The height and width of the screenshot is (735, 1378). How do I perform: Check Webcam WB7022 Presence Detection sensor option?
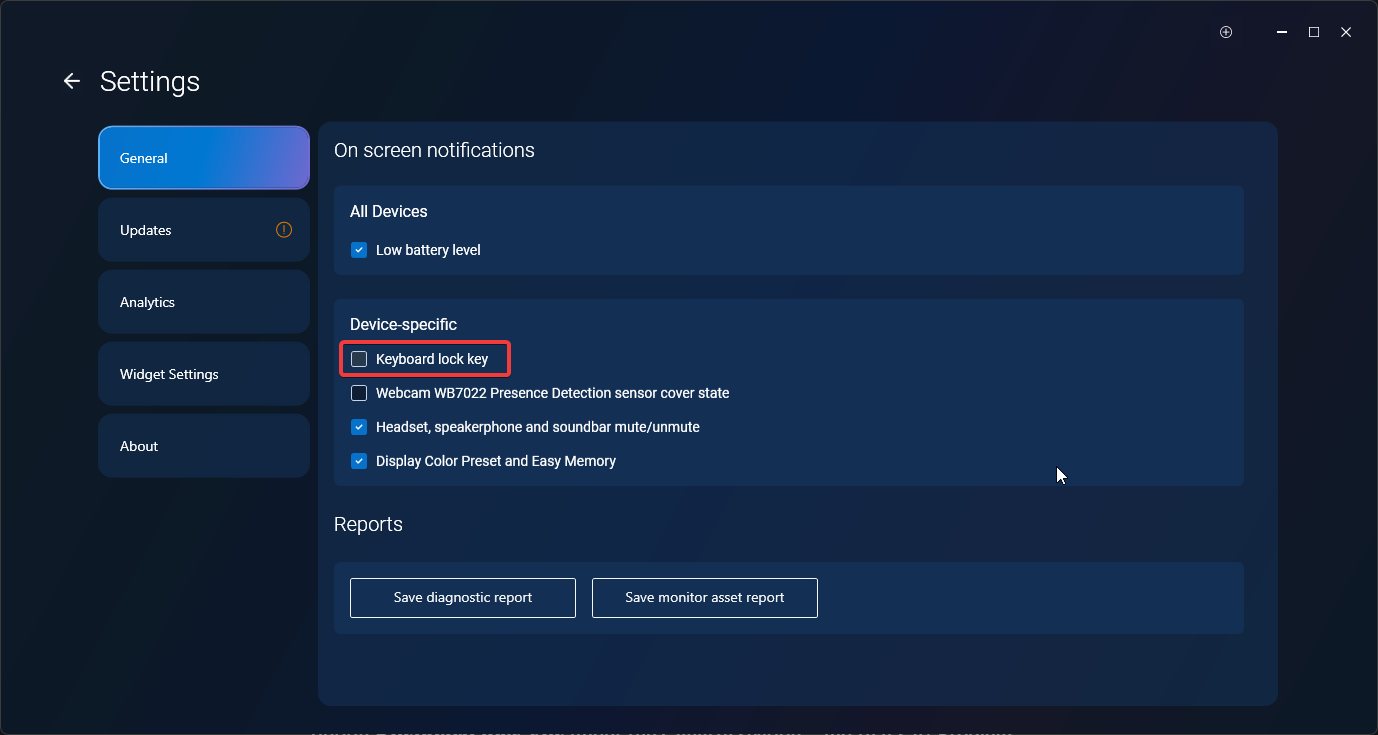[x=359, y=393]
